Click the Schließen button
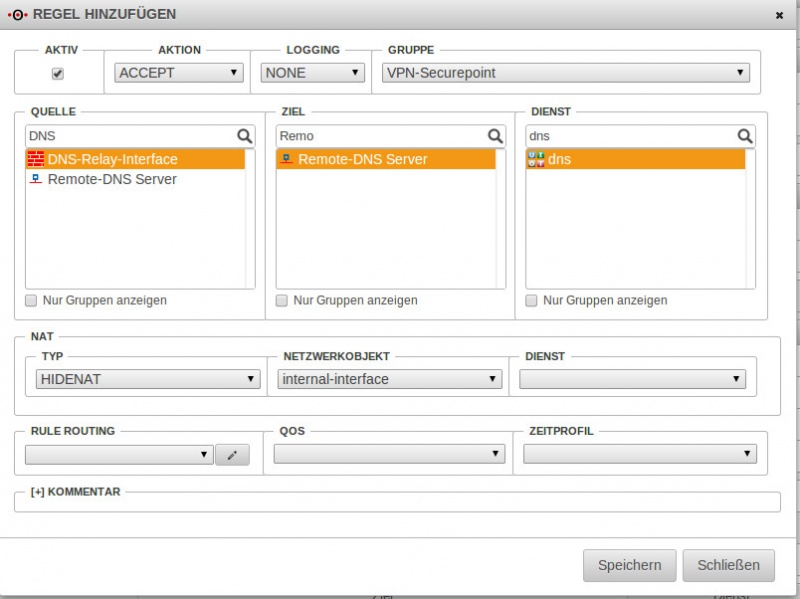 [x=729, y=565]
